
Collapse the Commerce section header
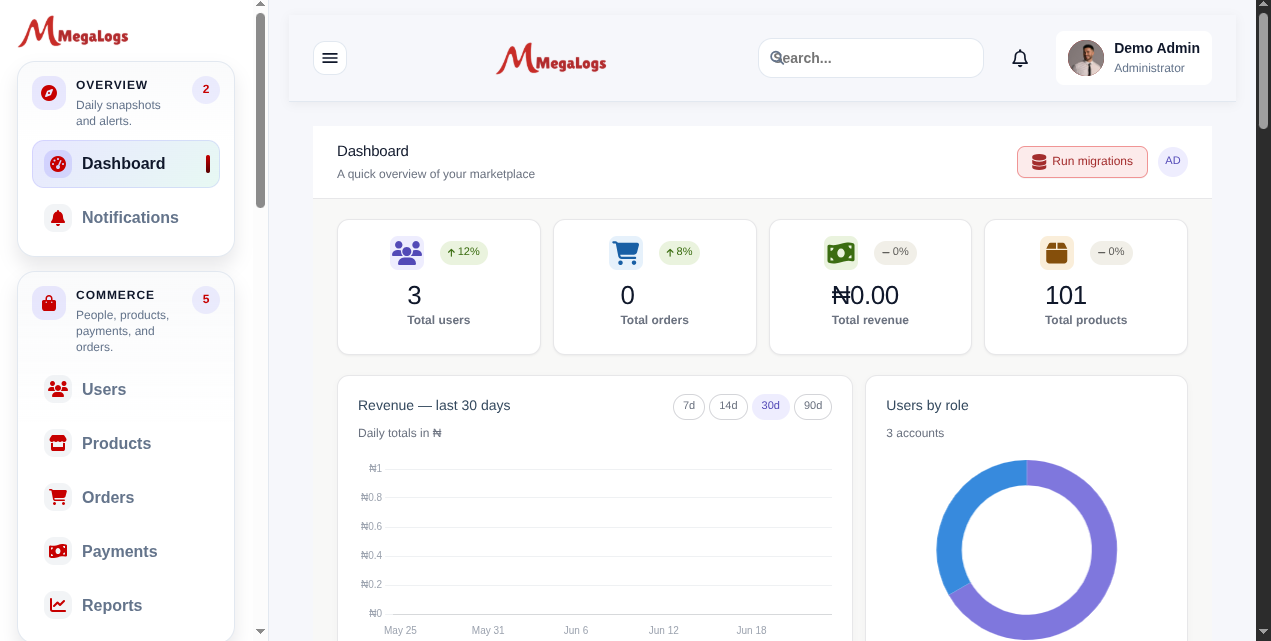126,320
